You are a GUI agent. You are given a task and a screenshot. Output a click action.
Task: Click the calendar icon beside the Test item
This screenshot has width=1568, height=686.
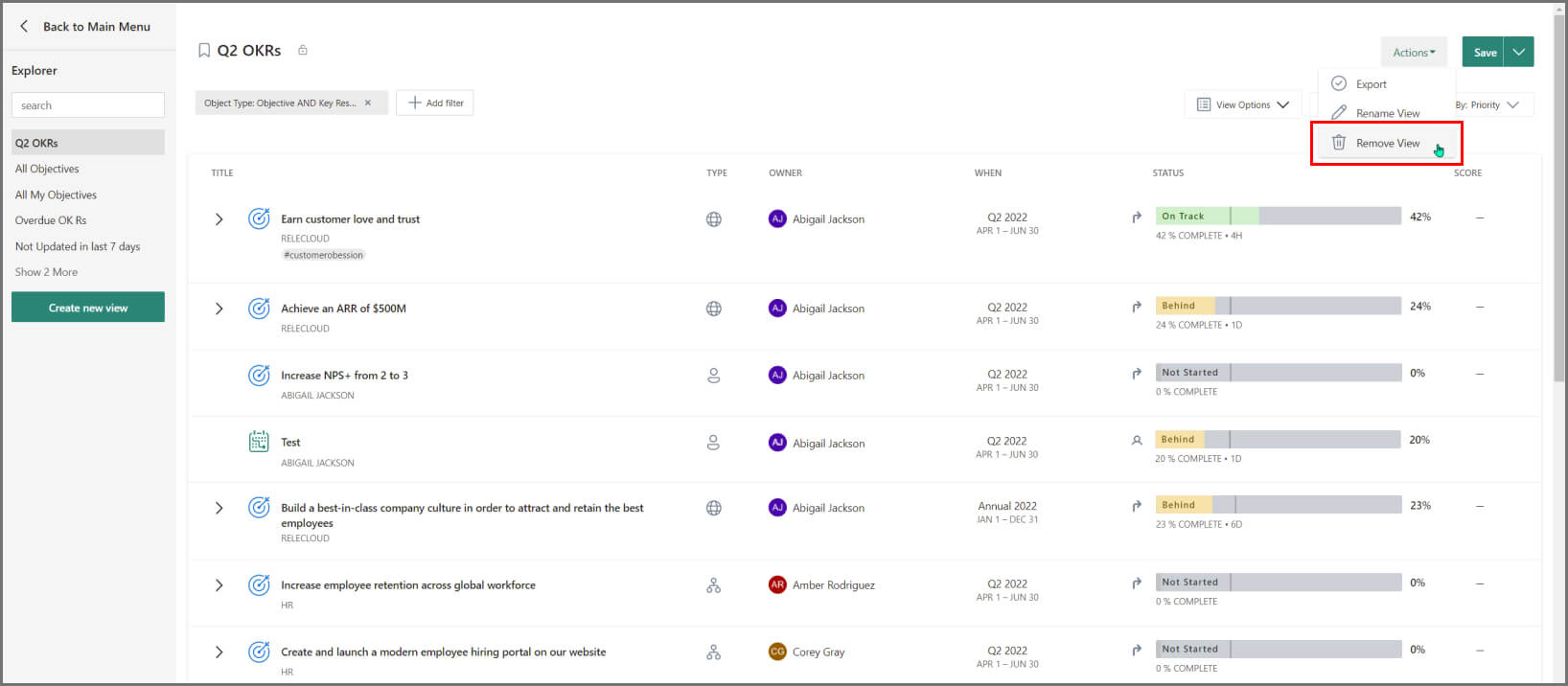[x=259, y=442]
